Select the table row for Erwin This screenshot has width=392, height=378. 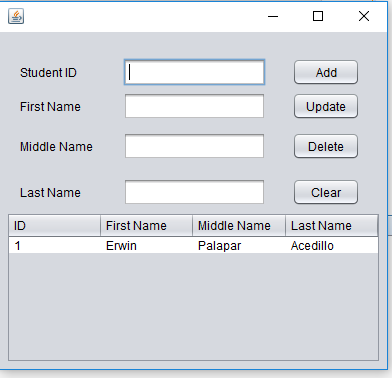pos(193,246)
